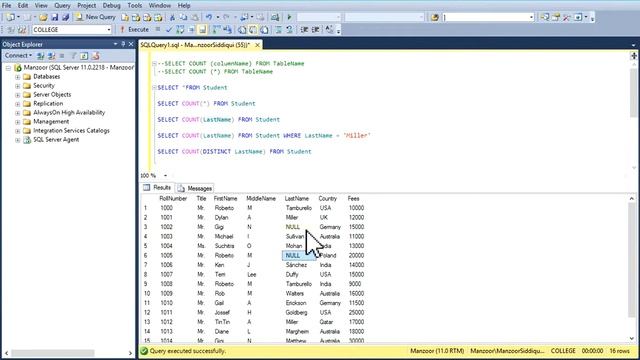Image resolution: width=640 pixels, height=360 pixels.
Task: Click the LastName column header
Action: (297, 198)
